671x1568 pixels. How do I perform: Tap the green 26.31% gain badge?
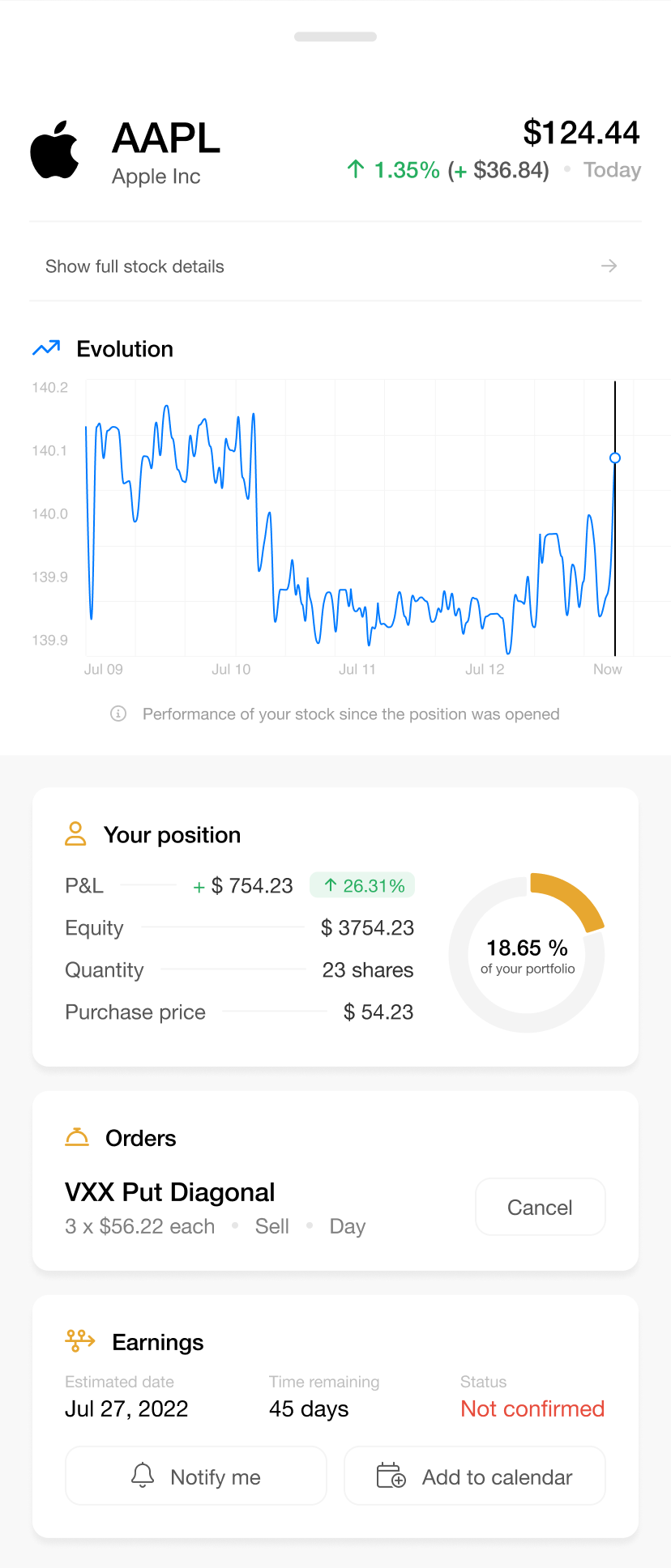(x=362, y=885)
